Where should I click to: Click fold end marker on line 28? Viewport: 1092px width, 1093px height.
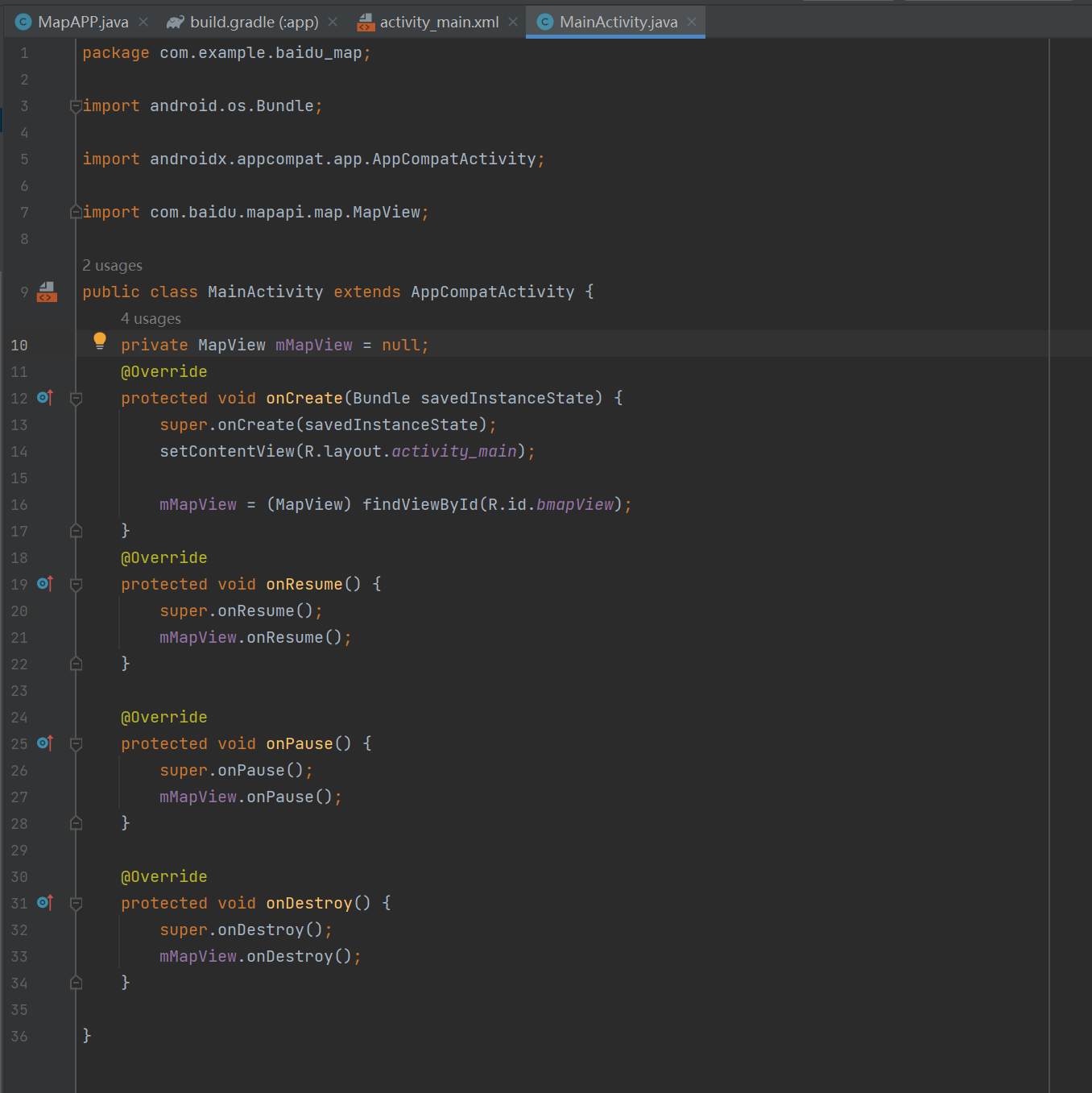click(x=76, y=823)
